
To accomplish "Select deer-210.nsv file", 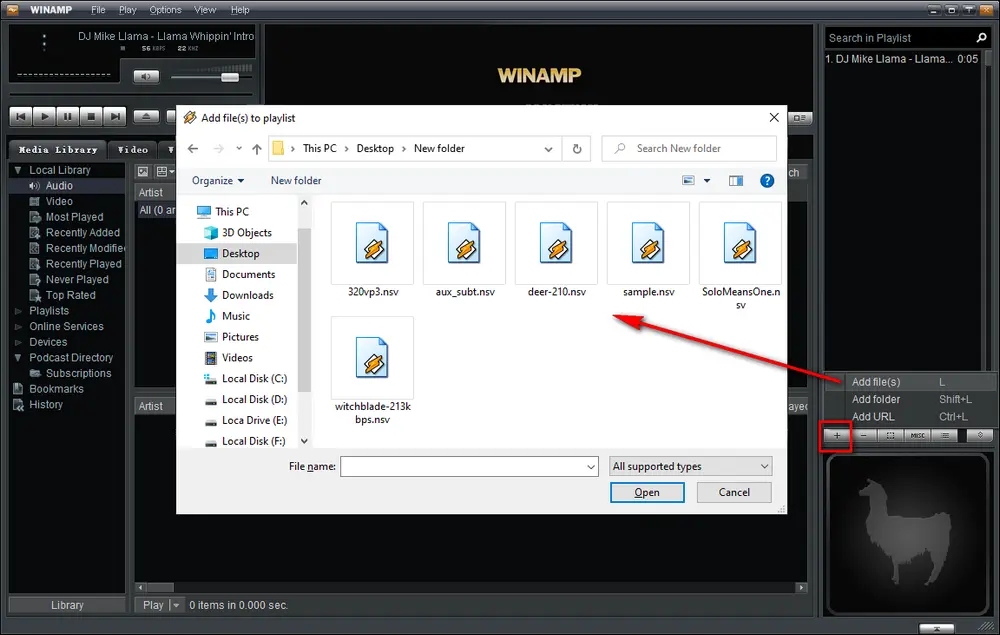I will [x=556, y=251].
